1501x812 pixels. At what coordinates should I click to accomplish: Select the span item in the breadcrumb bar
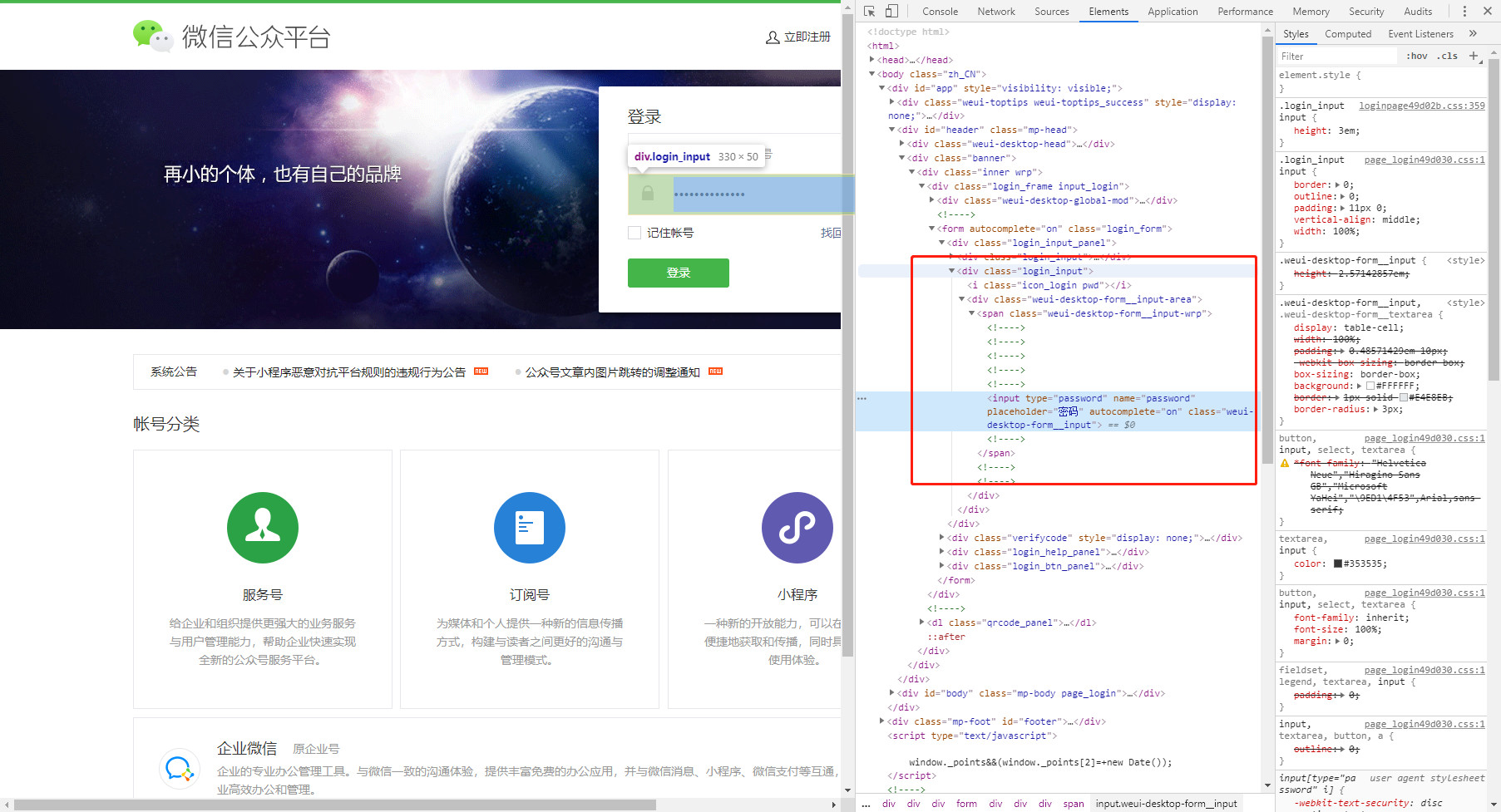[1074, 804]
